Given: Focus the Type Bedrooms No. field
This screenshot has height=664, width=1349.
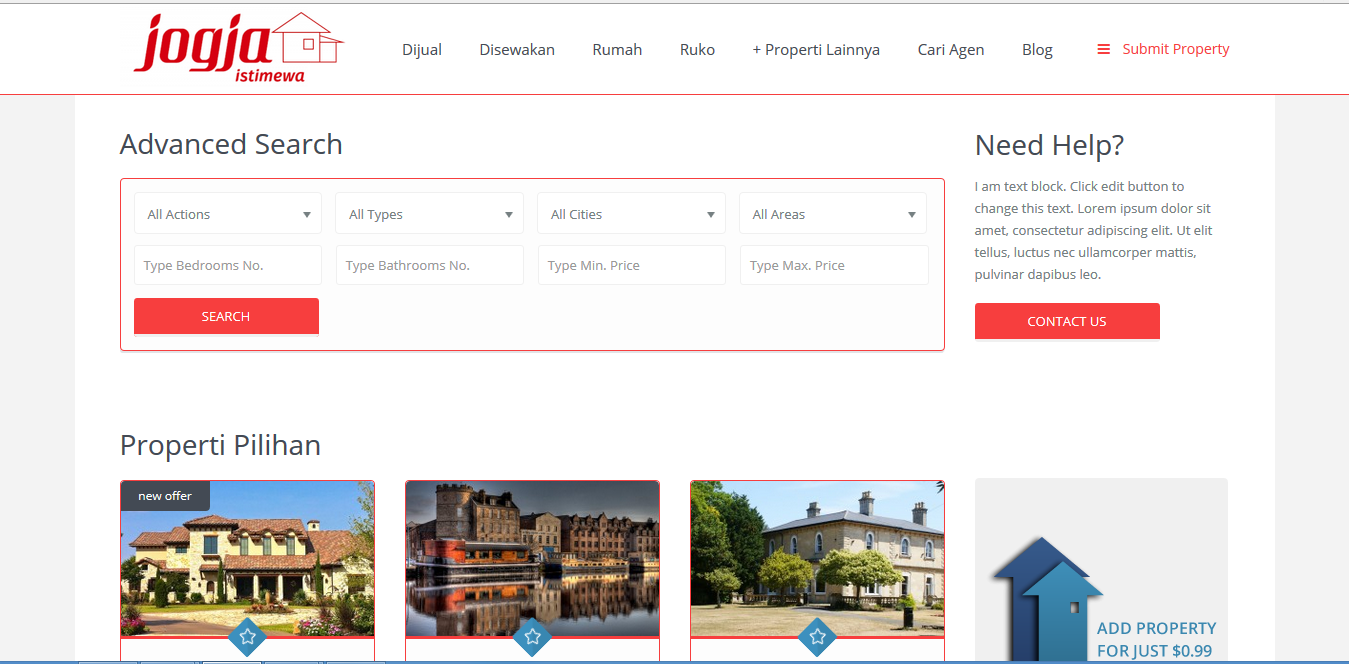Looking at the screenshot, I should [x=228, y=265].
